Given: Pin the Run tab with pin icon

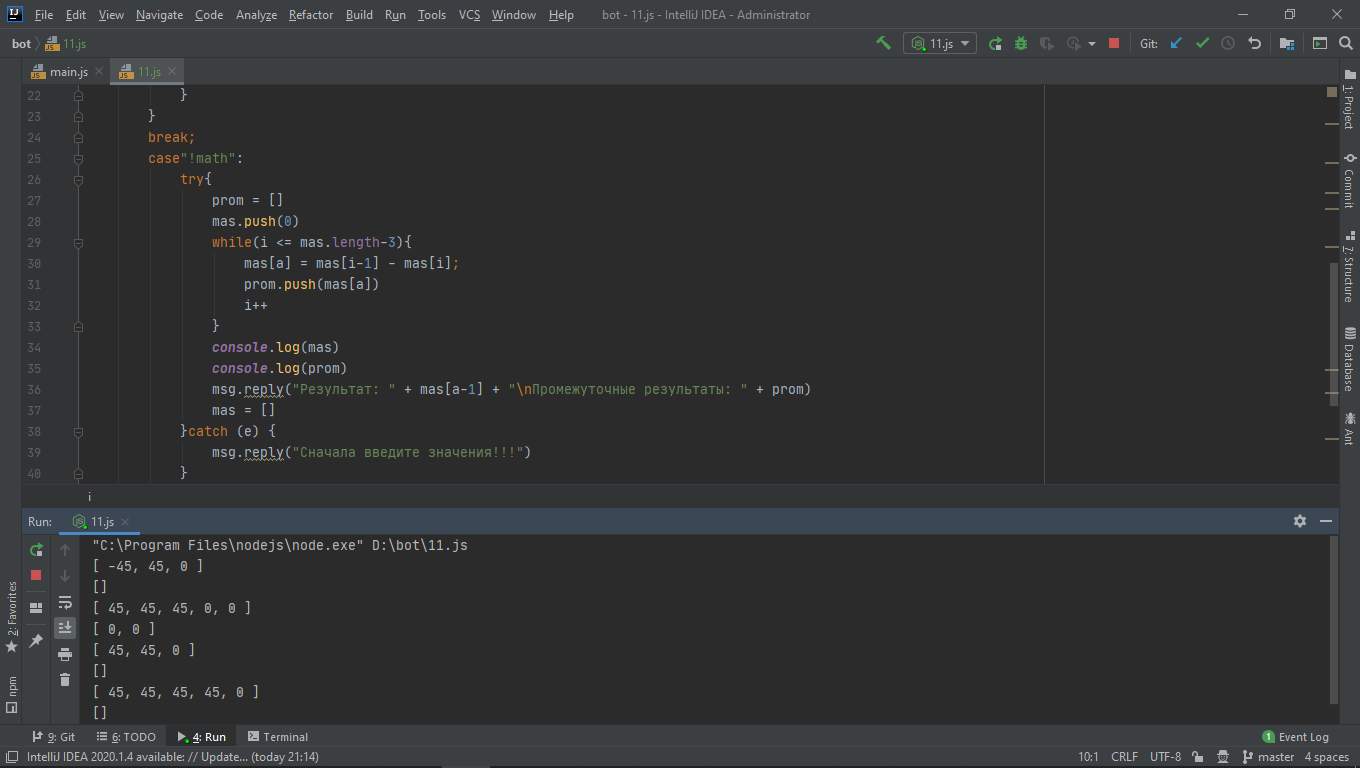Looking at the screenshot, I should [36, 640].
